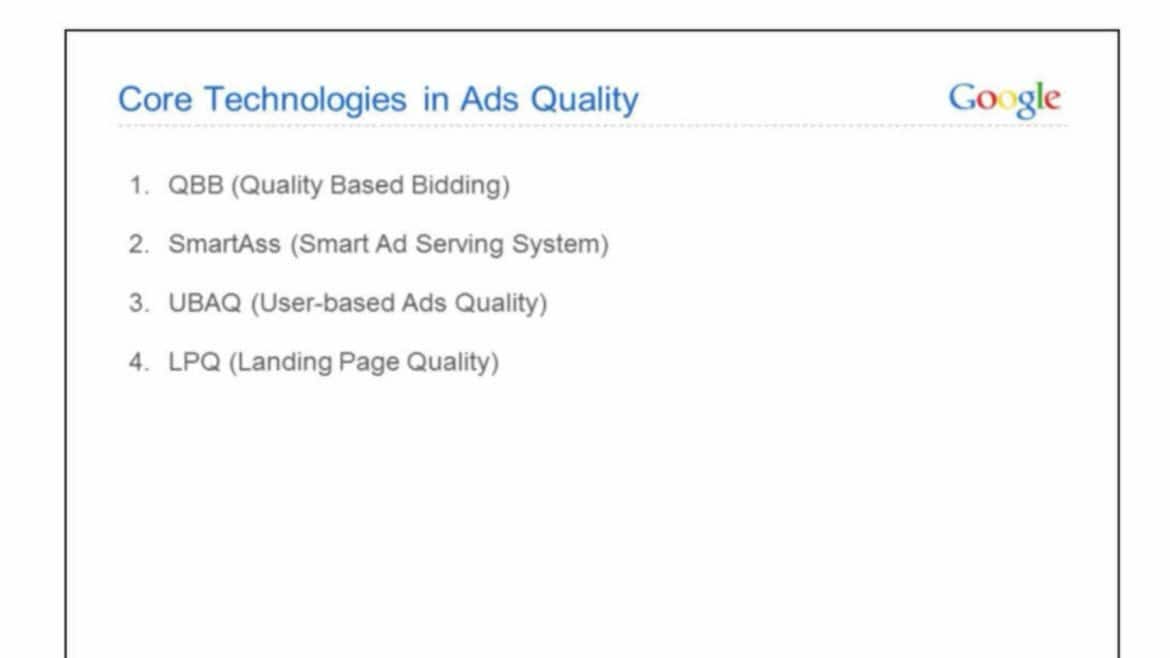1170x658 pixels.
Task: Click the LPQ acronym in item four
Action: pos(194,362)
